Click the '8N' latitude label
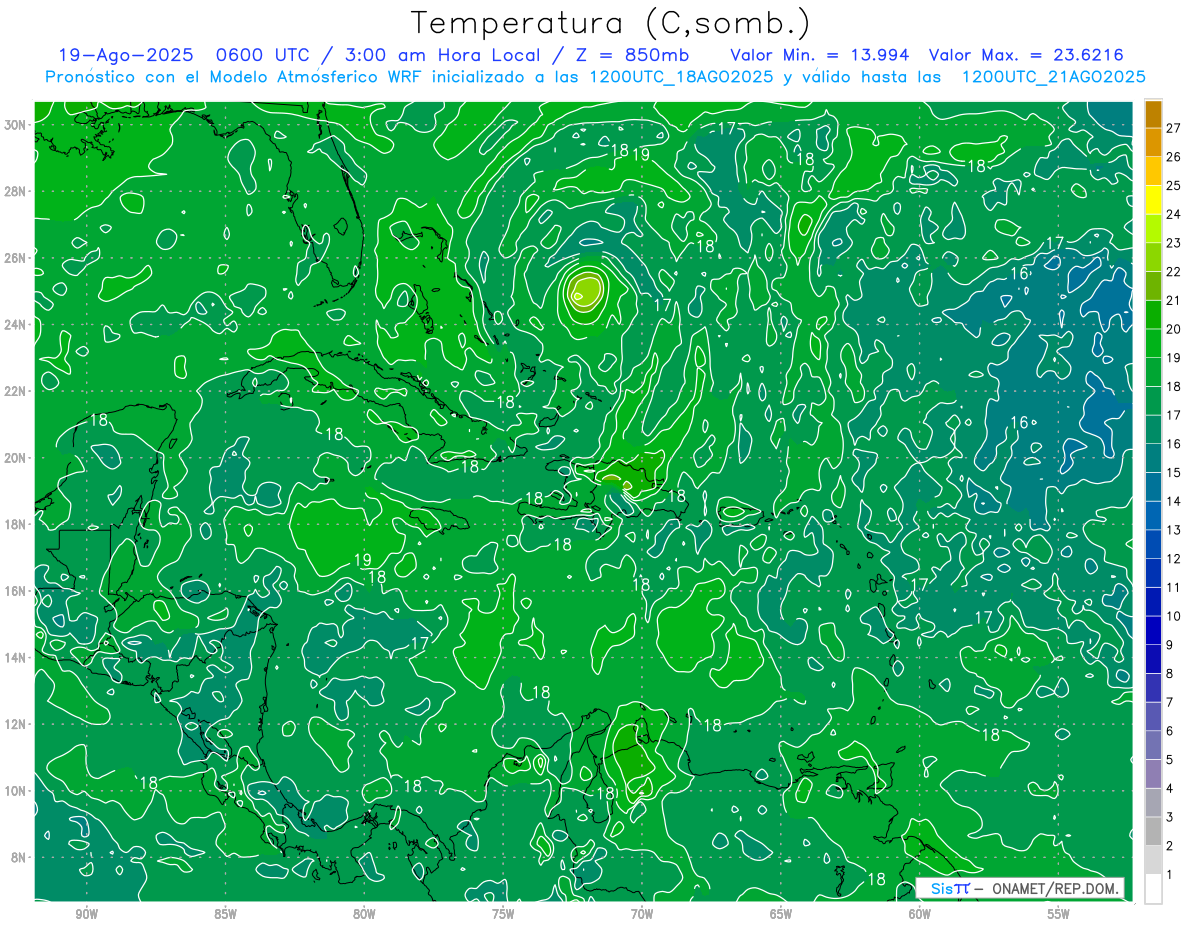 (x=20, y=857)
